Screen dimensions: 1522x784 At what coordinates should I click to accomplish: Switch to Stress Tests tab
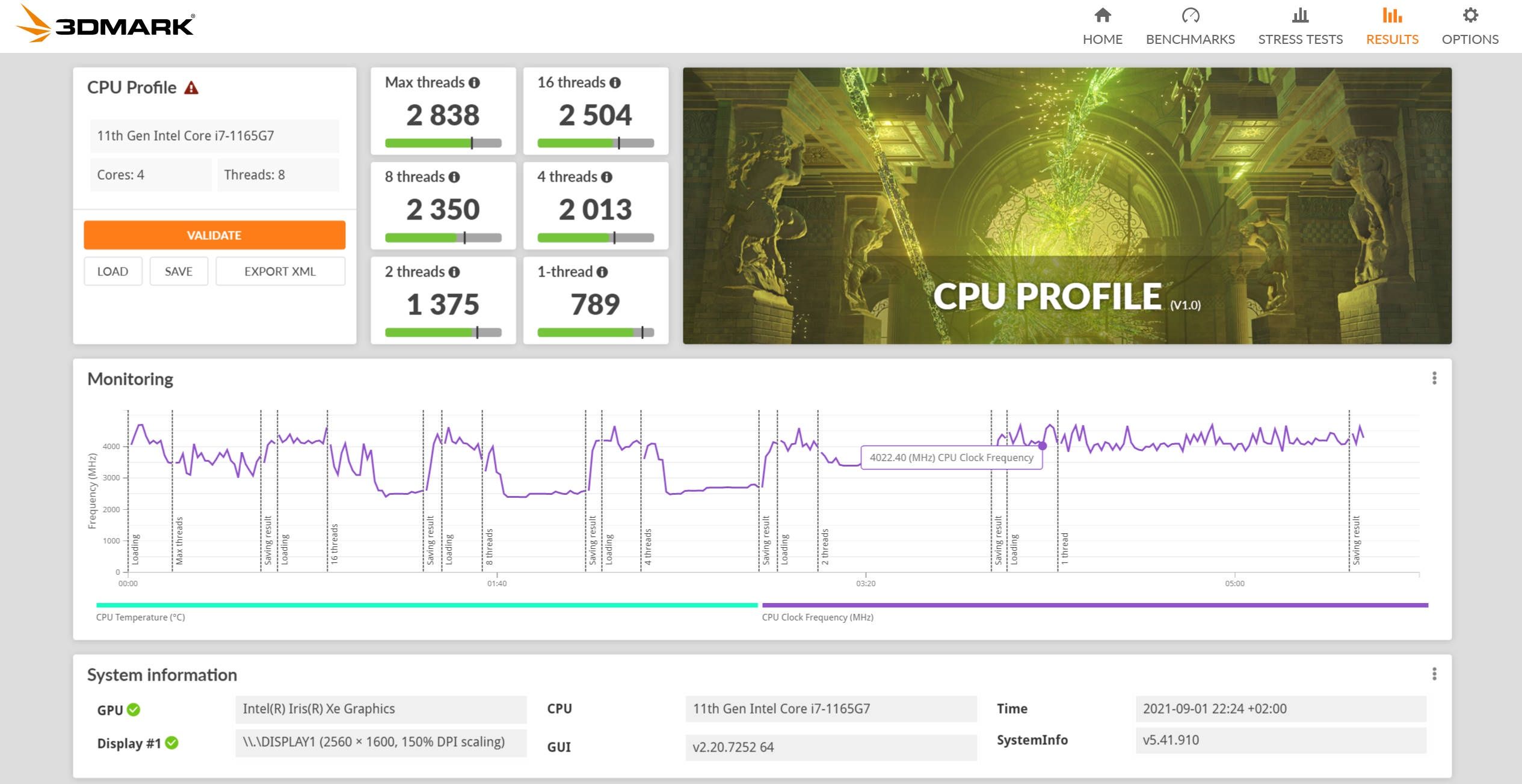coord(1300,26)
